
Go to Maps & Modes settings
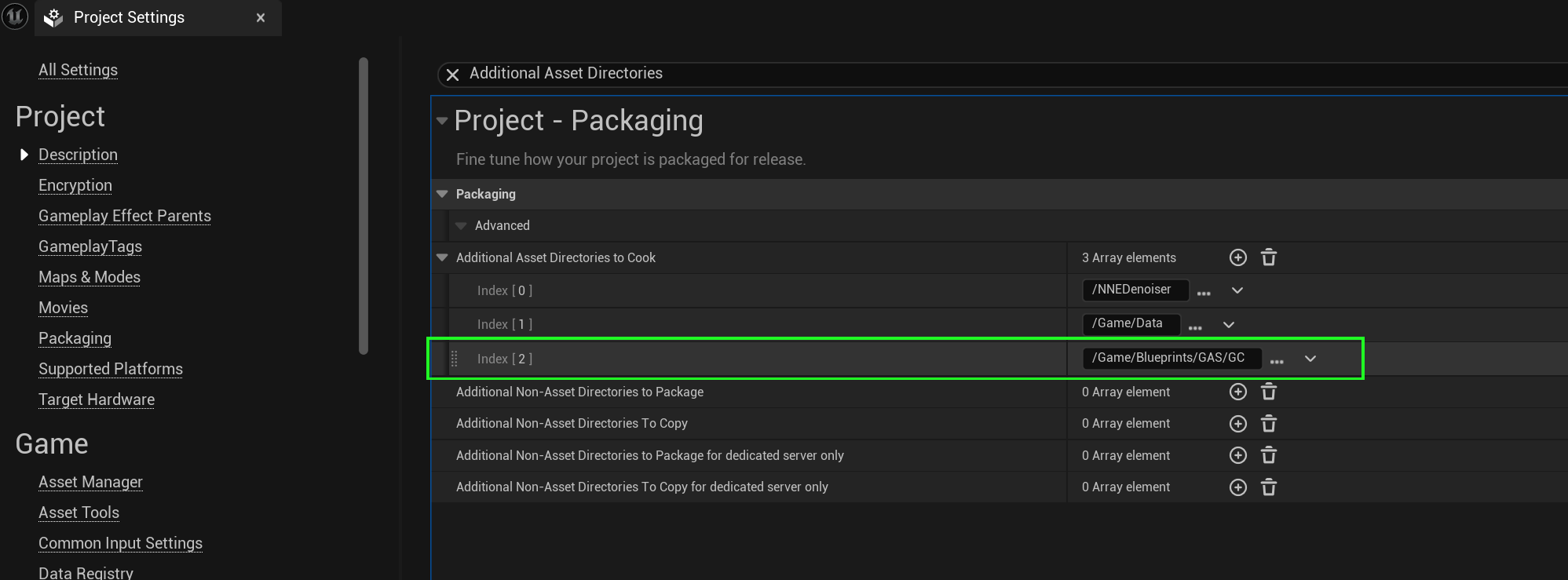coord(90,277)
